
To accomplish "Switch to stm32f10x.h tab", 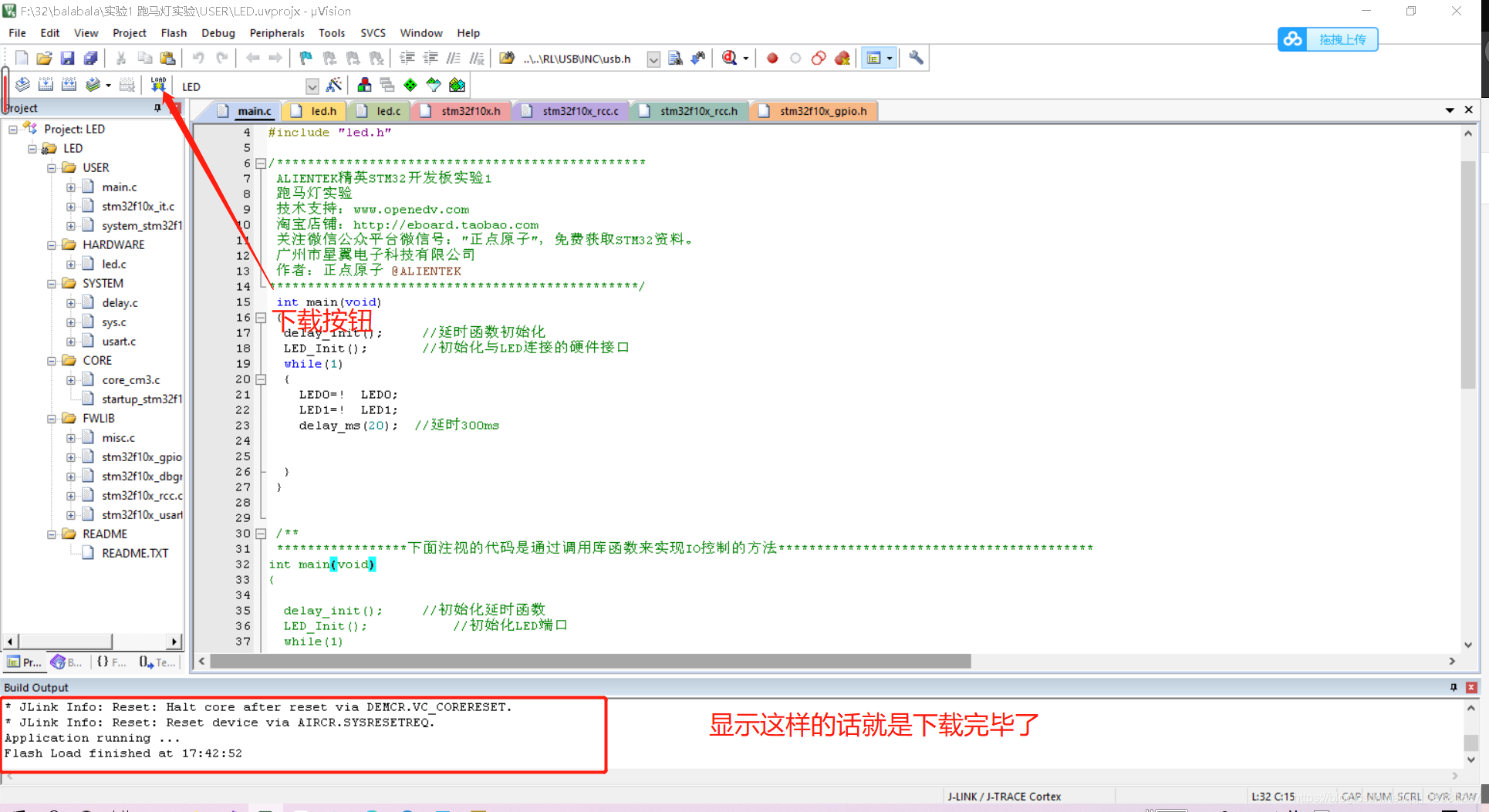I will [x=462, y=111].
